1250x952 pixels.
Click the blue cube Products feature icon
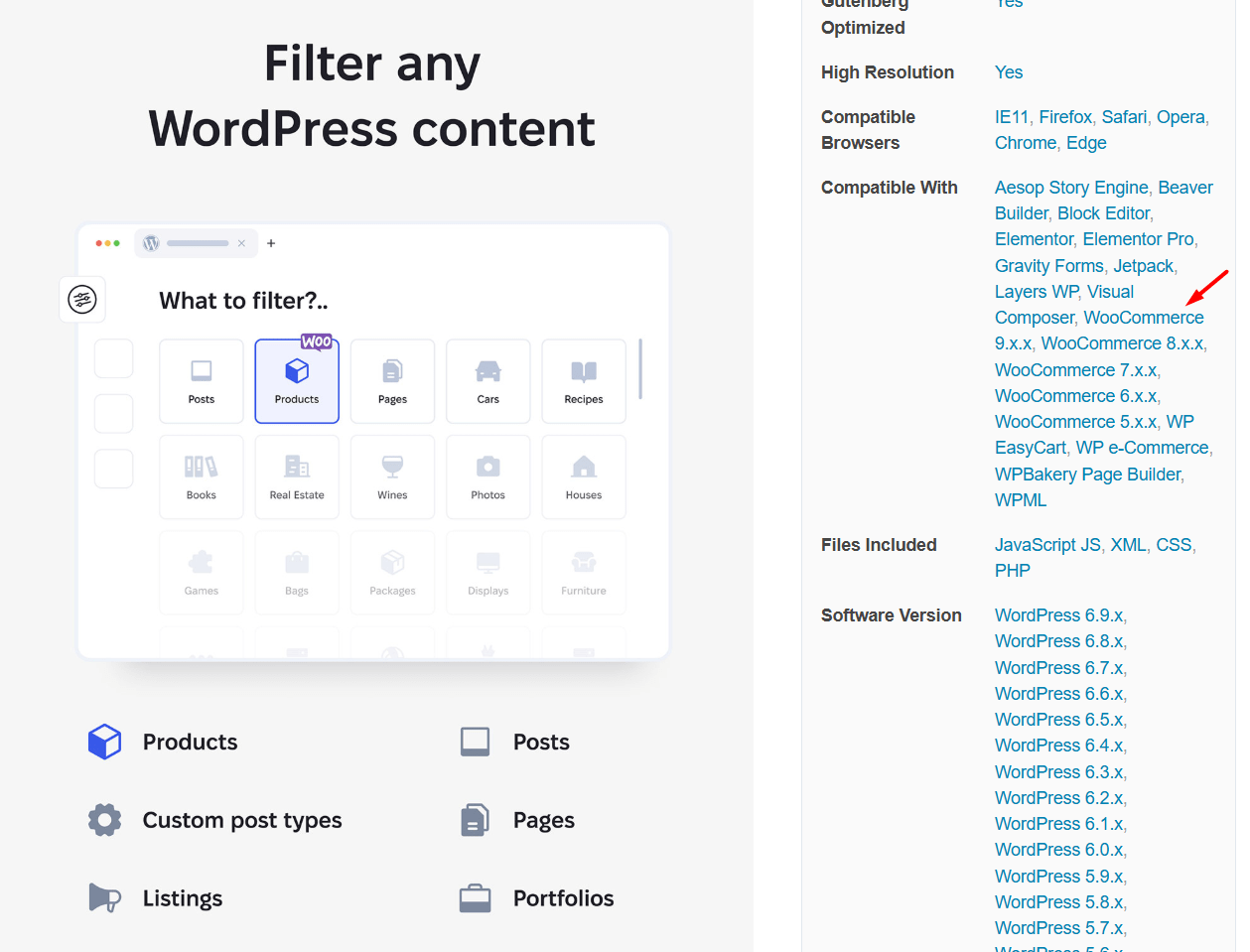tap(104, 742)
